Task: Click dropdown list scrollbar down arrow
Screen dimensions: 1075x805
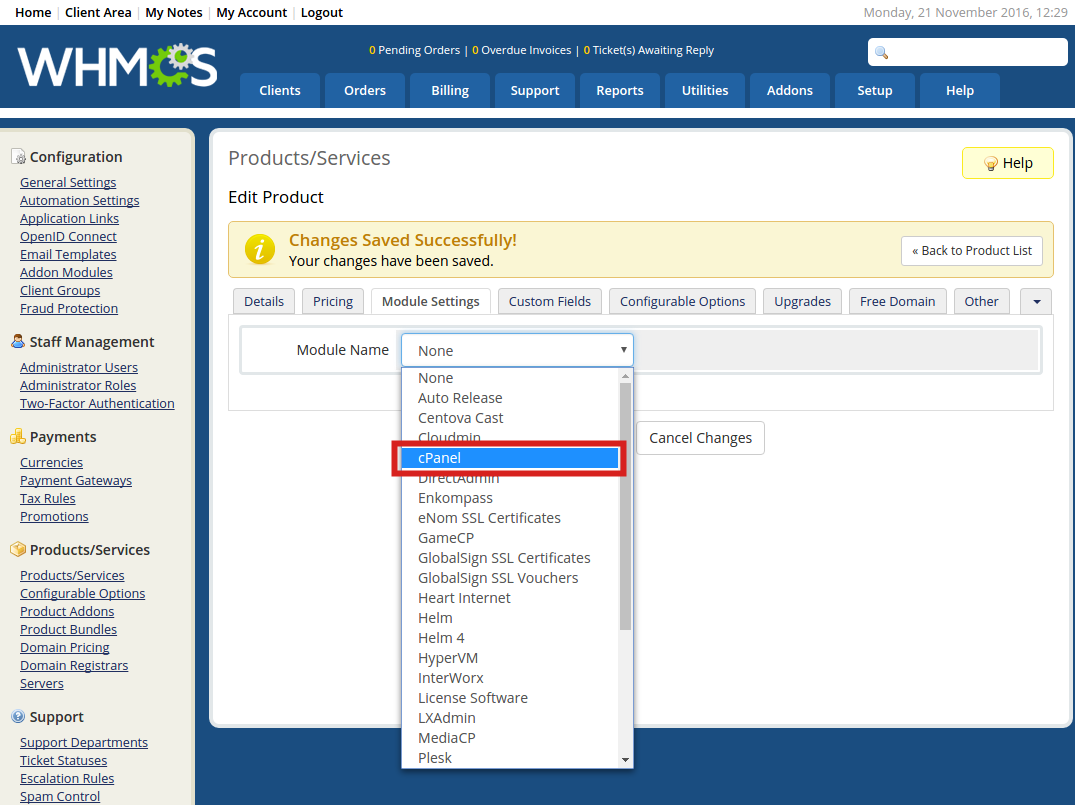Action: pyautogui.click(x=626, y=760)
